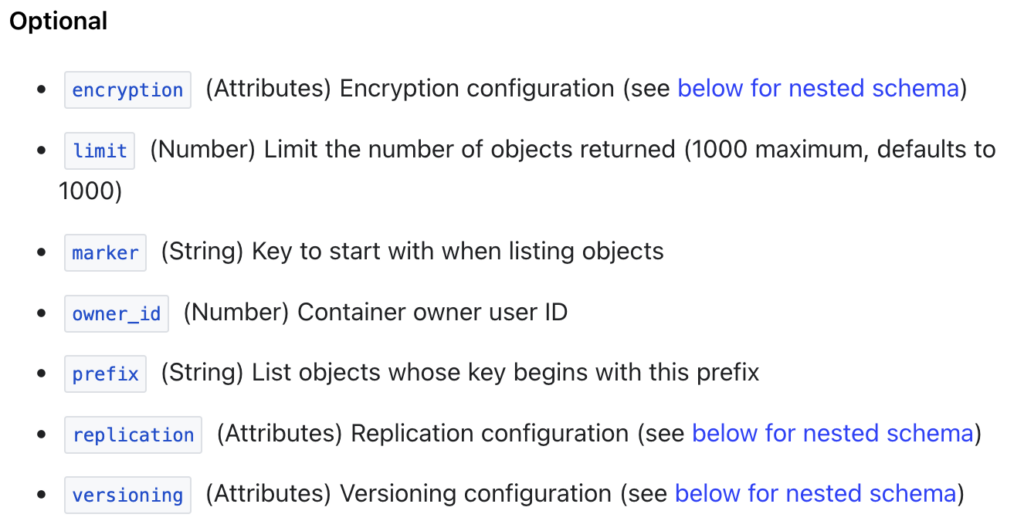Click 'Container owner user ID' description

point(432,312)
